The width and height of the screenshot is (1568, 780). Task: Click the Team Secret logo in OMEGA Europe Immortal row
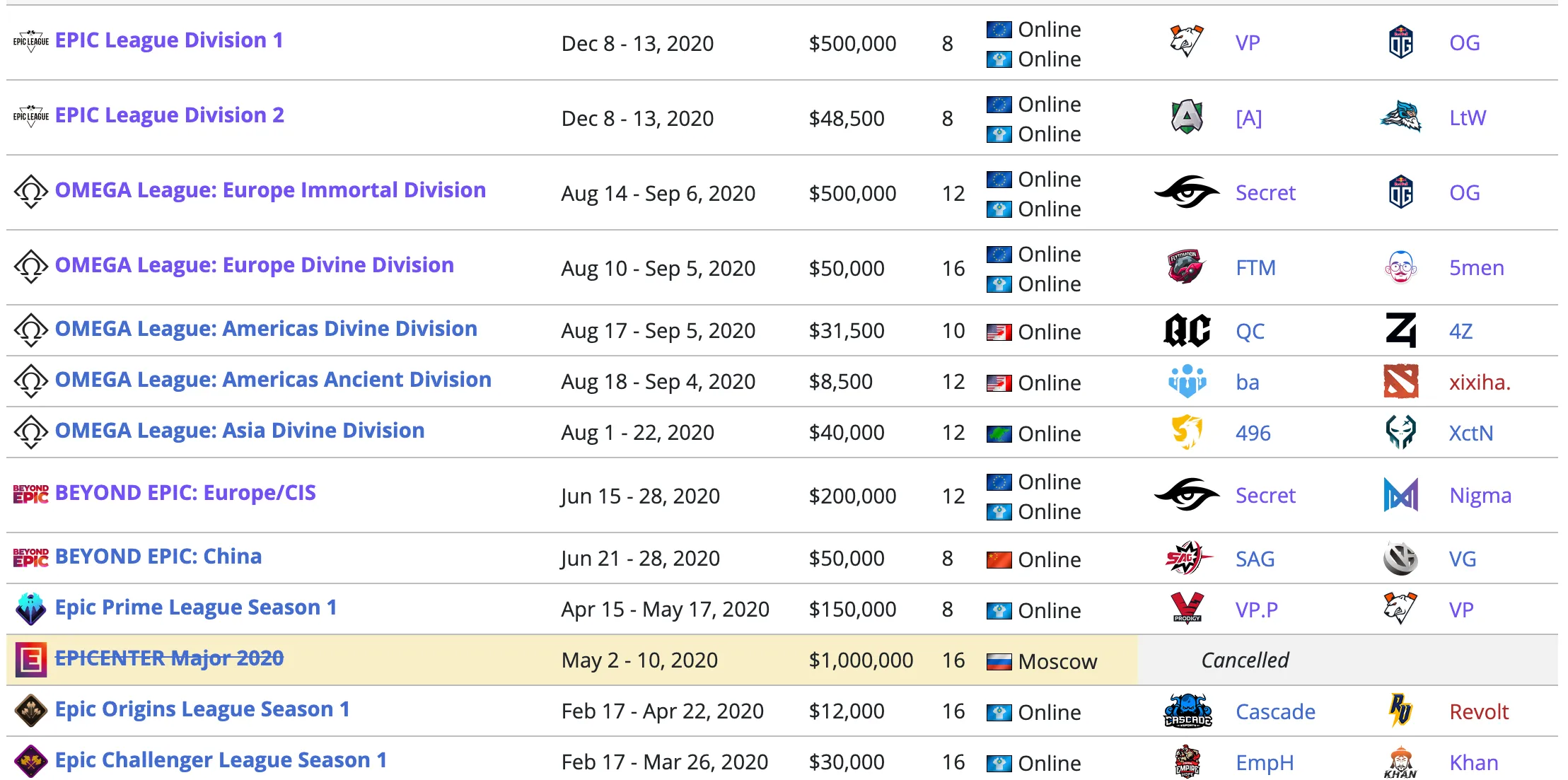(x=1187, y=192)
